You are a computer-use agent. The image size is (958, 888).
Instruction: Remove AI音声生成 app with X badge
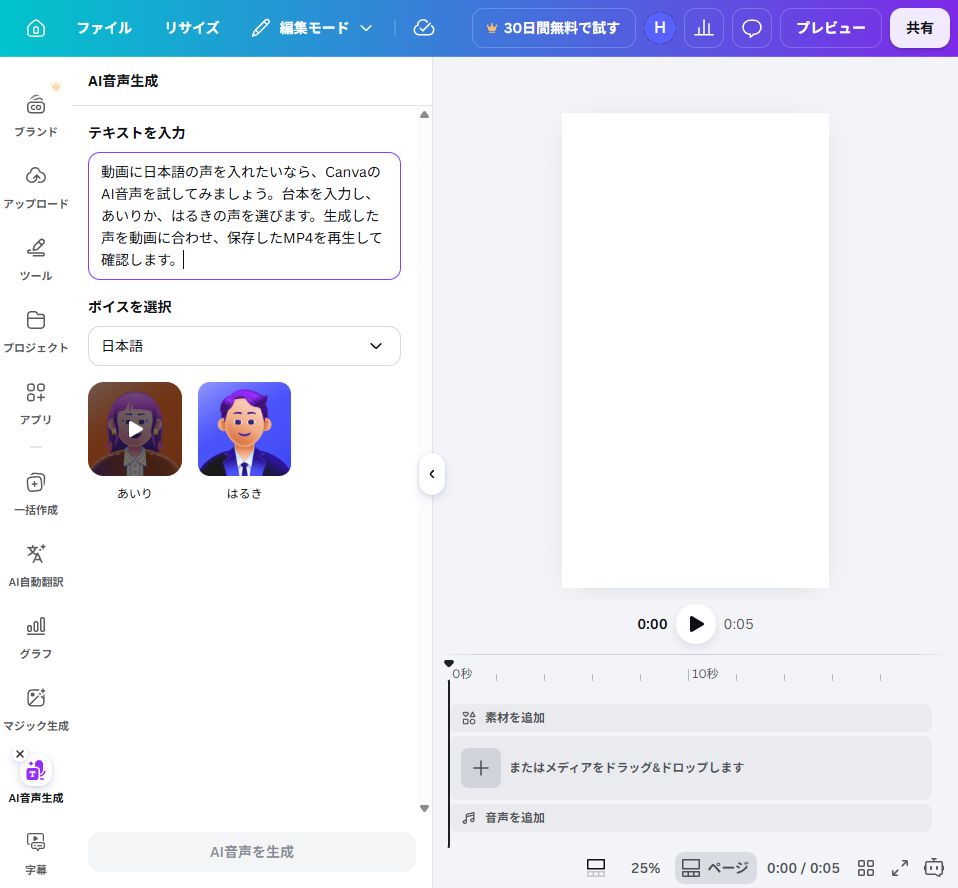20,754
